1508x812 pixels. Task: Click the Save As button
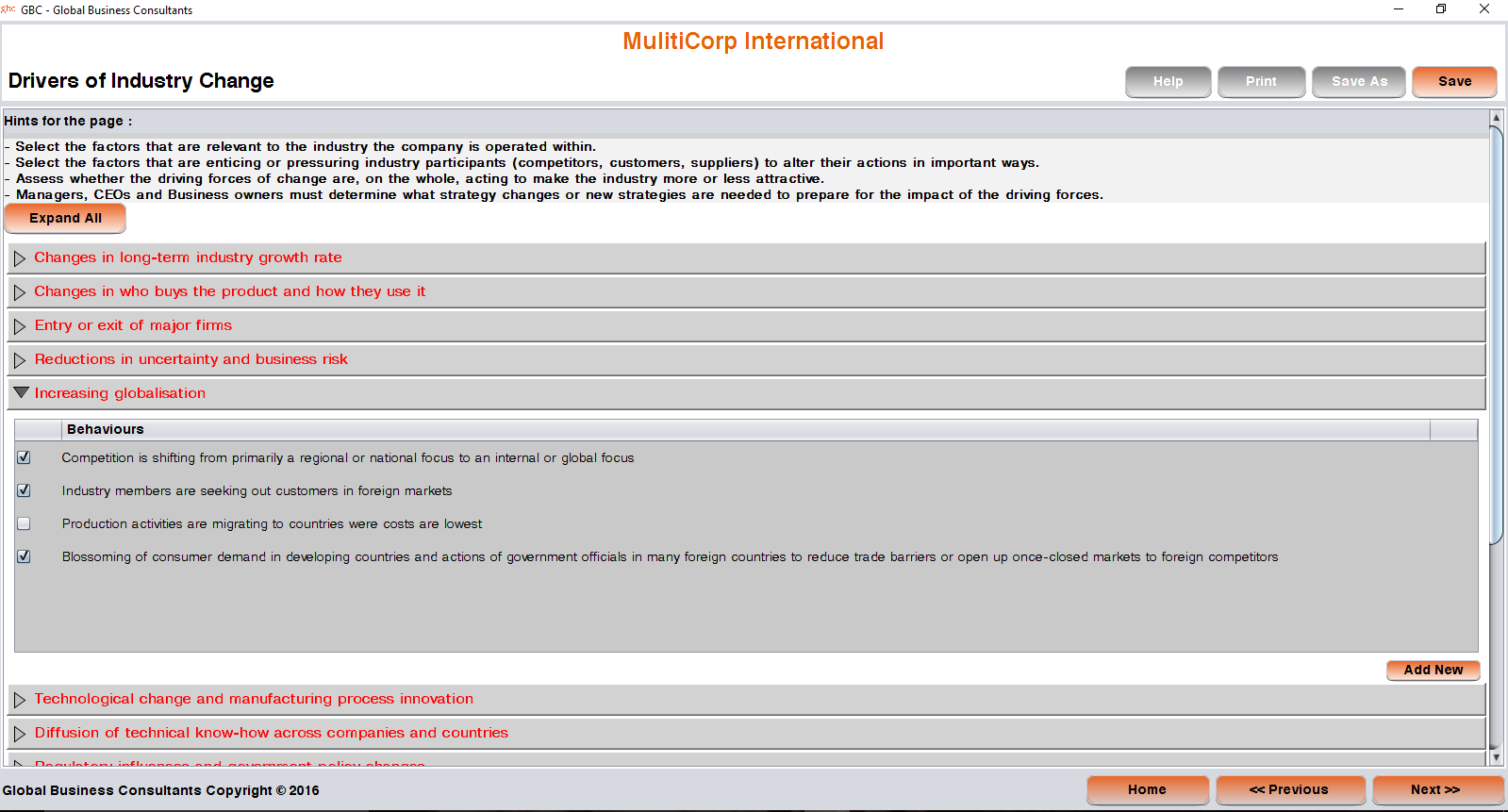click(x=1359, y=82)
